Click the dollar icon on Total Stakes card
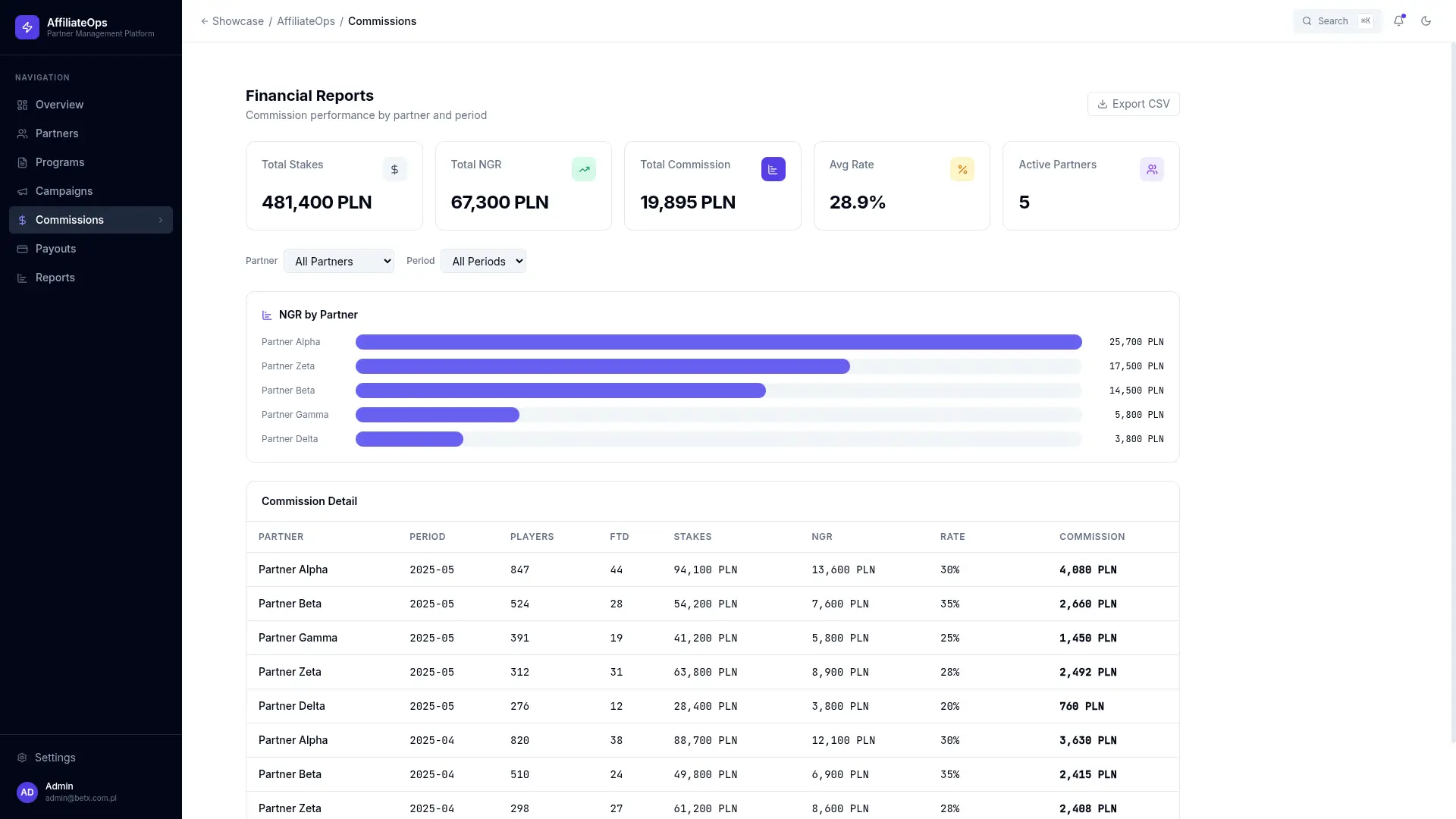 click(x=394, y=169)
